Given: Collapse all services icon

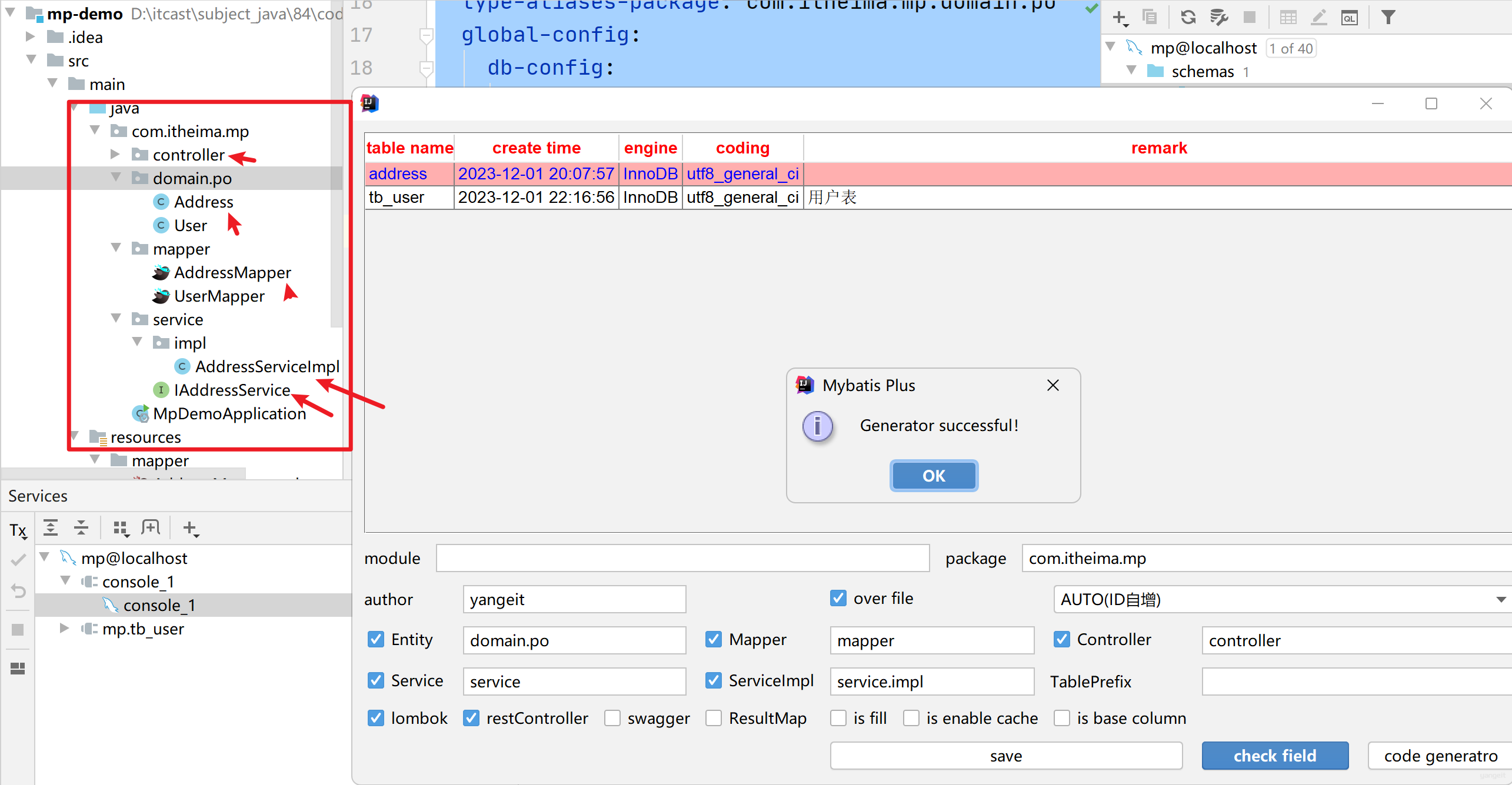Looking at the screenshot, I should [x=81, y=527].
